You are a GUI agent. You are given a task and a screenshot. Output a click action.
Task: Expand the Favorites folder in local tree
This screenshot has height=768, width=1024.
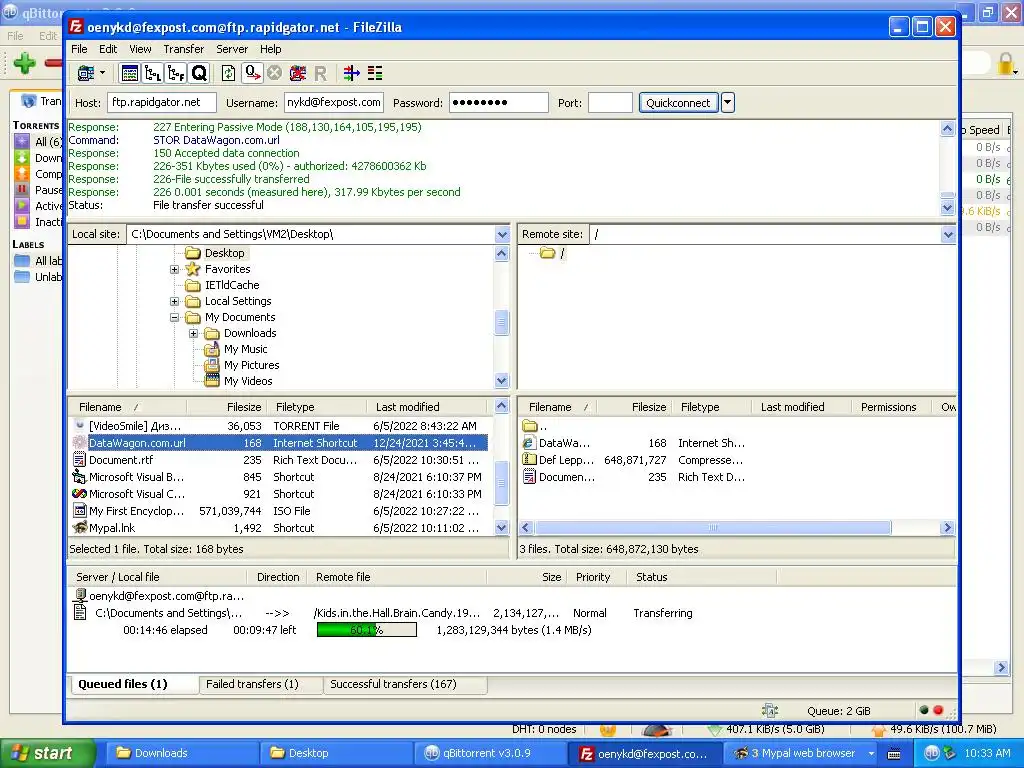[174, 269]
